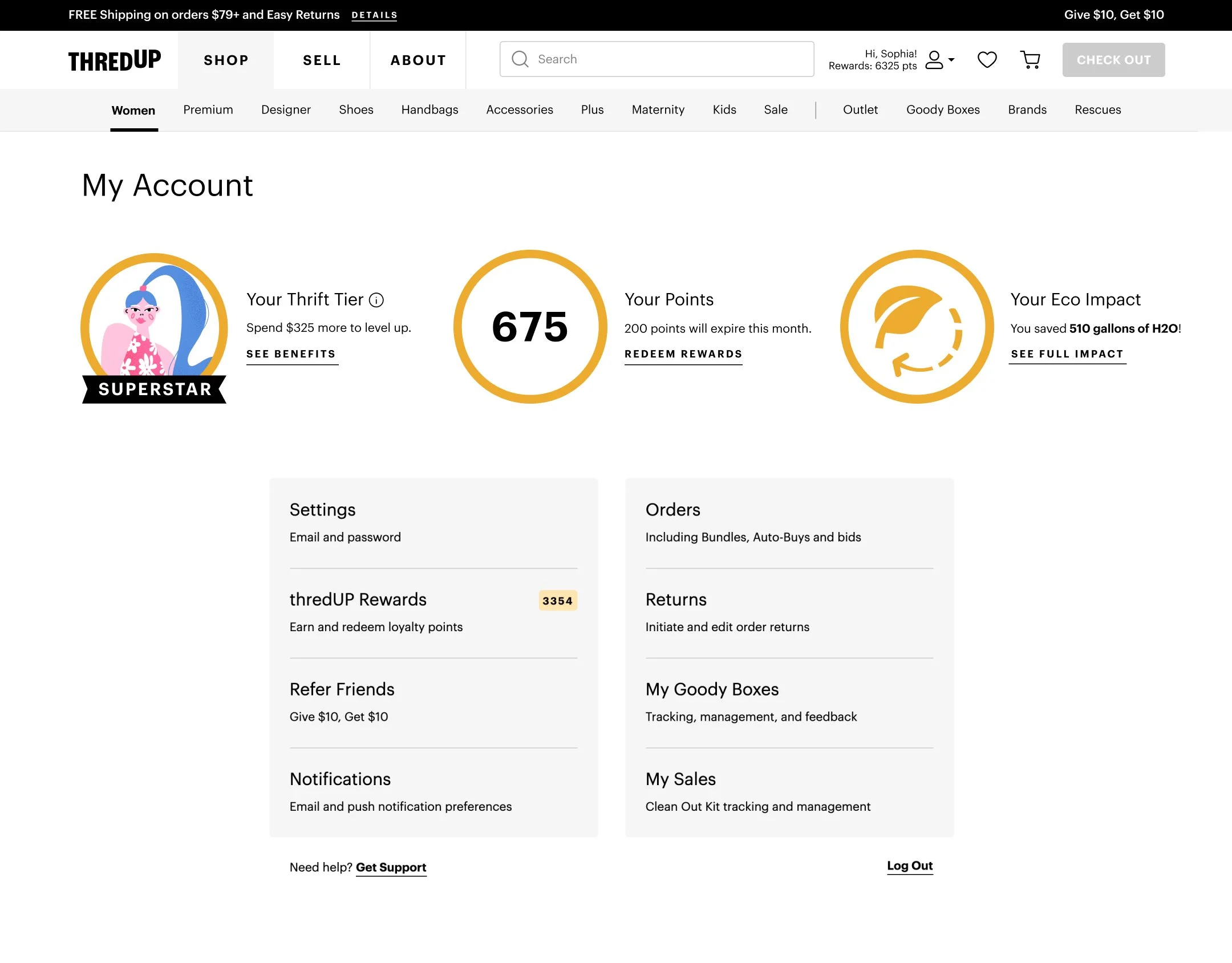
Task: Open the SELL main menu
Action: (x=322, y=60)
